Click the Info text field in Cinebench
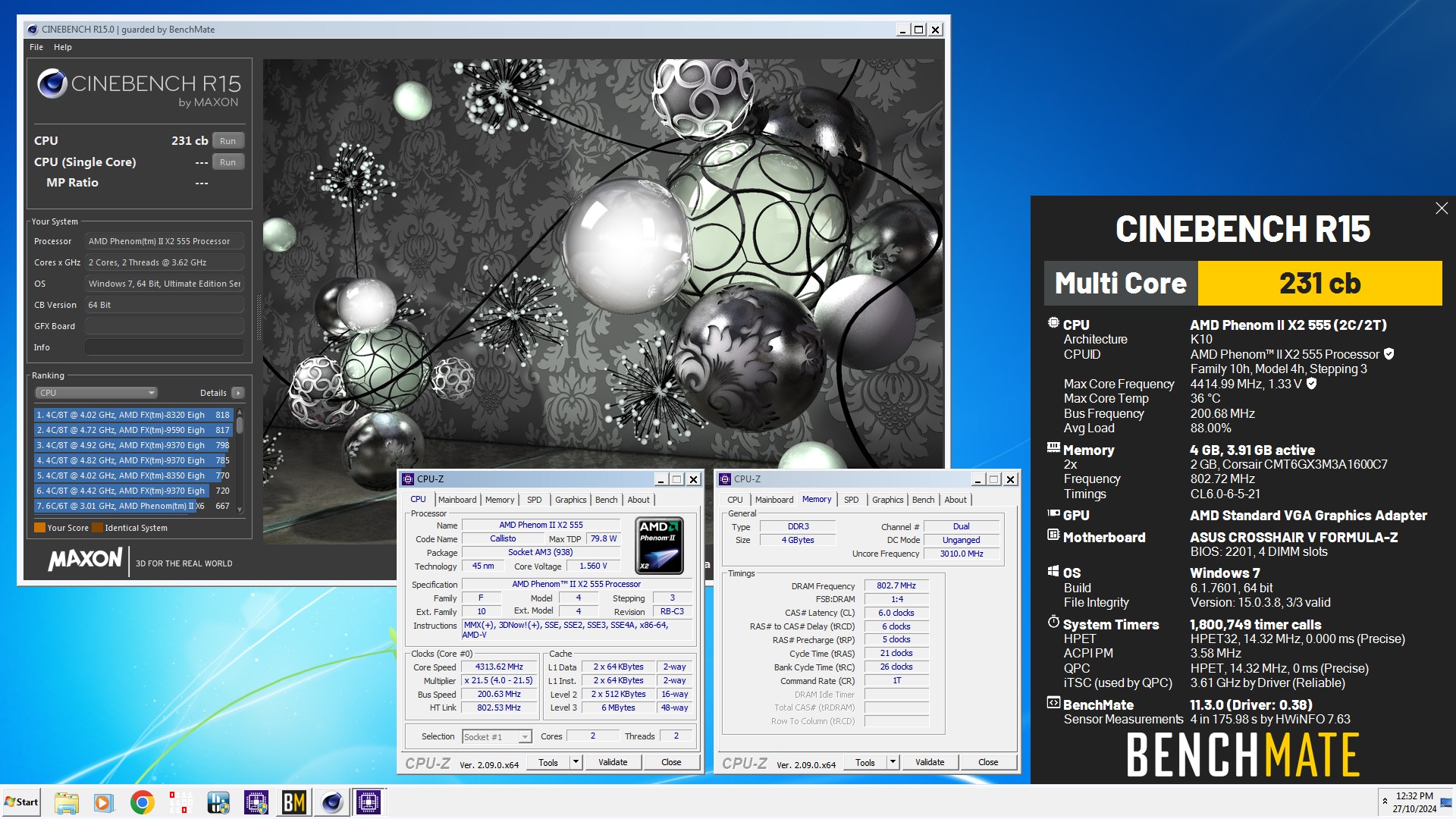Screen dimensions: 1456x819 click(x=165, y=347)
